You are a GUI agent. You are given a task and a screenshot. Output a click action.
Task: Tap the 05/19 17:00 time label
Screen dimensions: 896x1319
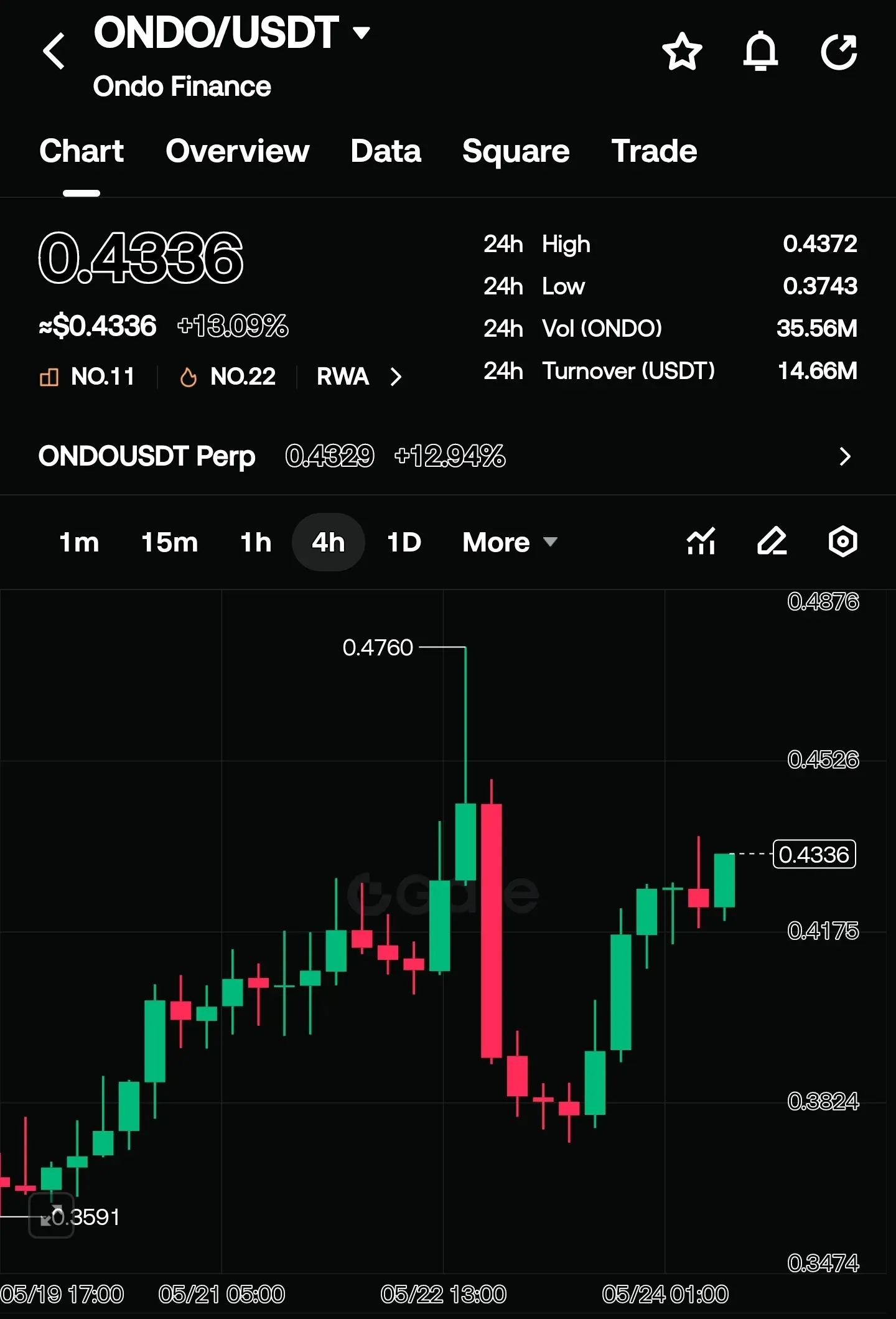point(62,1295)
